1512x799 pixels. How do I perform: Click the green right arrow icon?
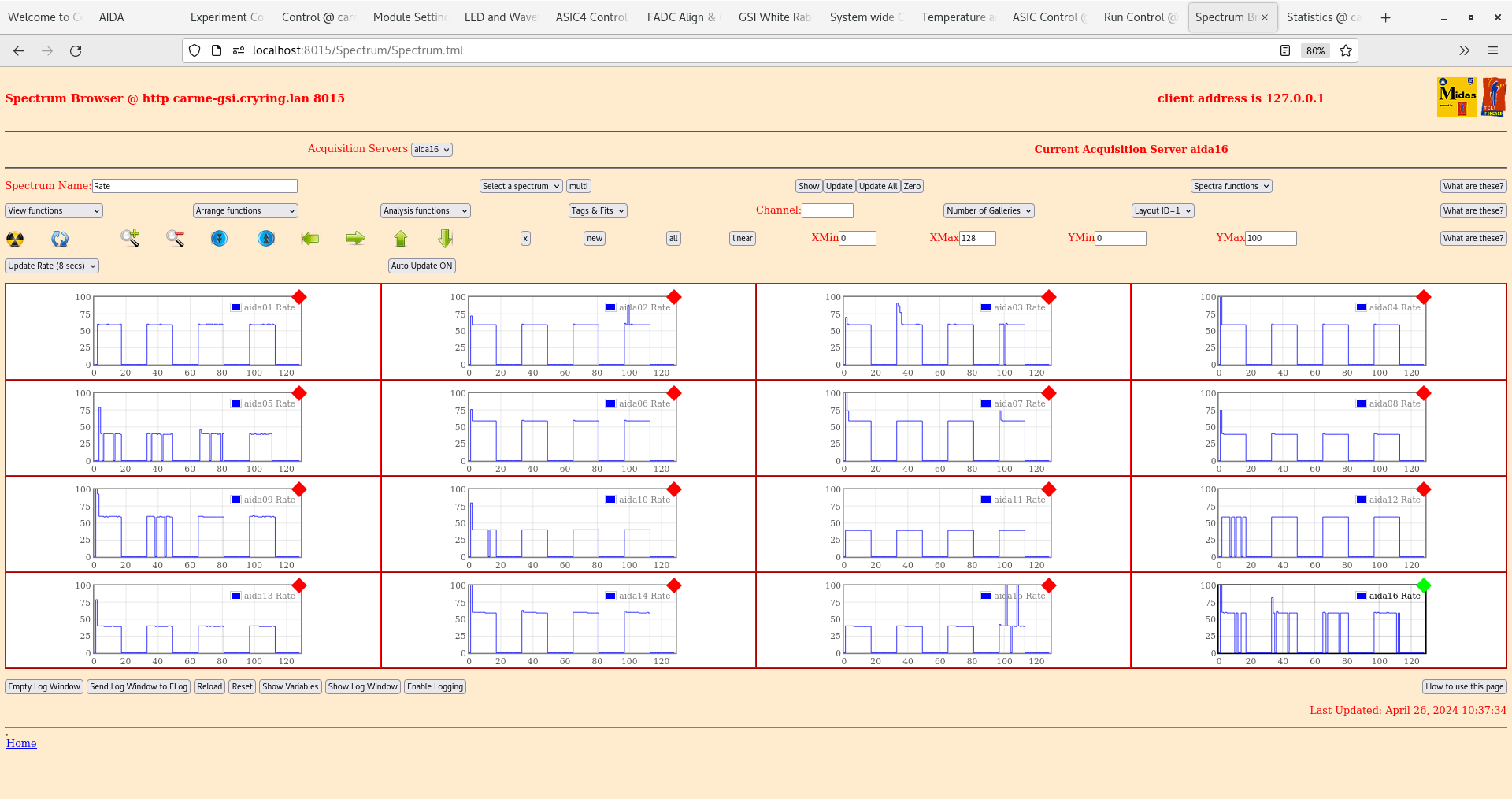coord(355,238)
